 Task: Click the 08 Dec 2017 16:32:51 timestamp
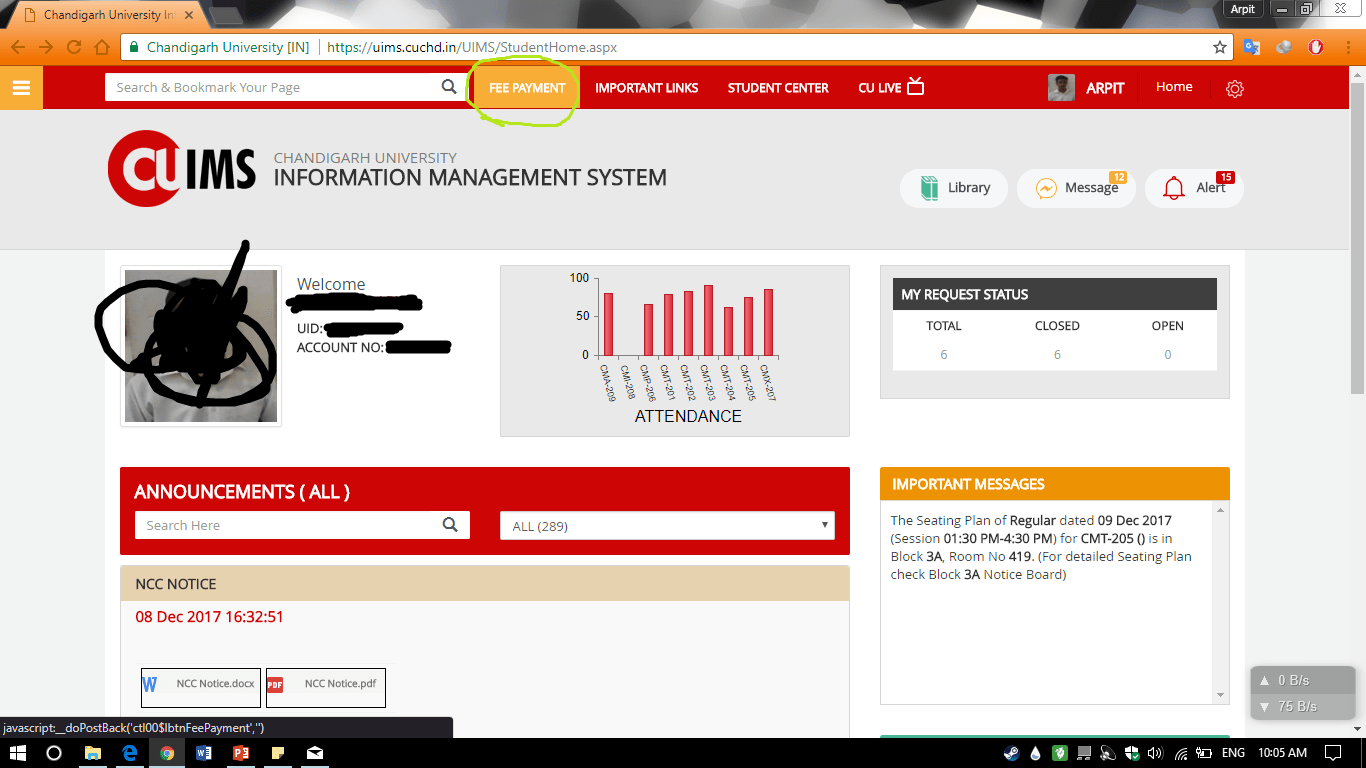point(210,617)
